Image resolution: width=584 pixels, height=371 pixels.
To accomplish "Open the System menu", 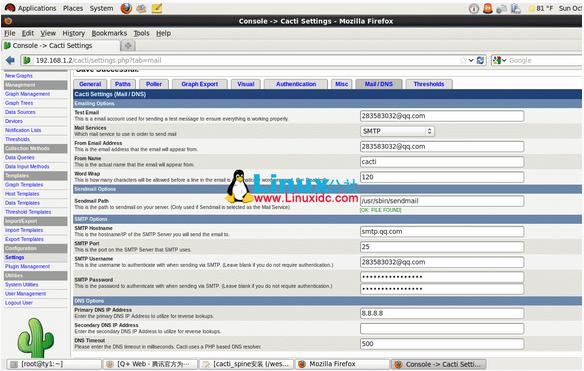I will 101,8.
